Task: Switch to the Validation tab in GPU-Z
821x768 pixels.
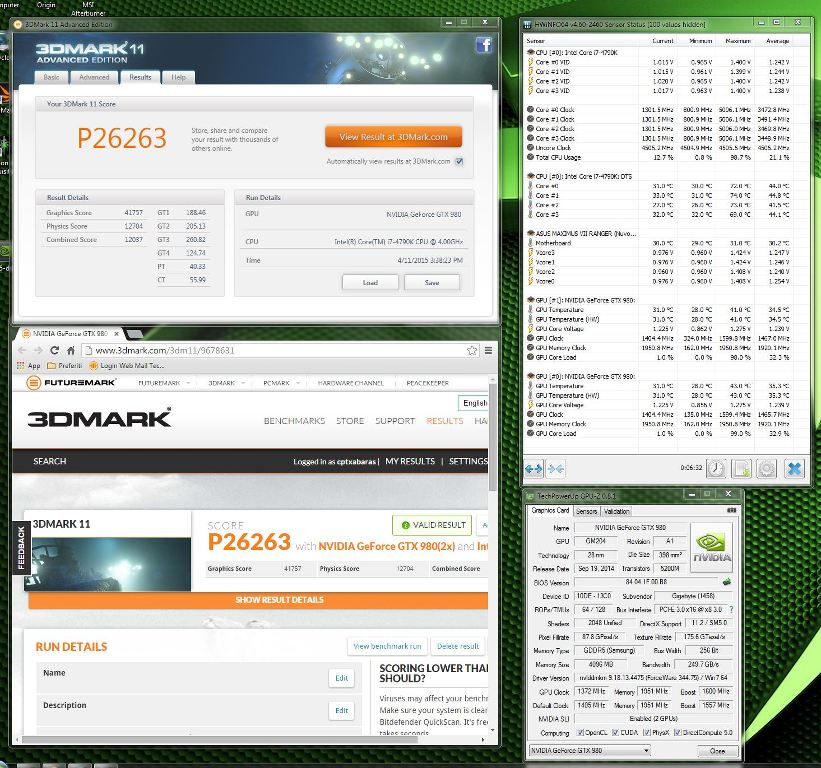Action: point(616,511)
